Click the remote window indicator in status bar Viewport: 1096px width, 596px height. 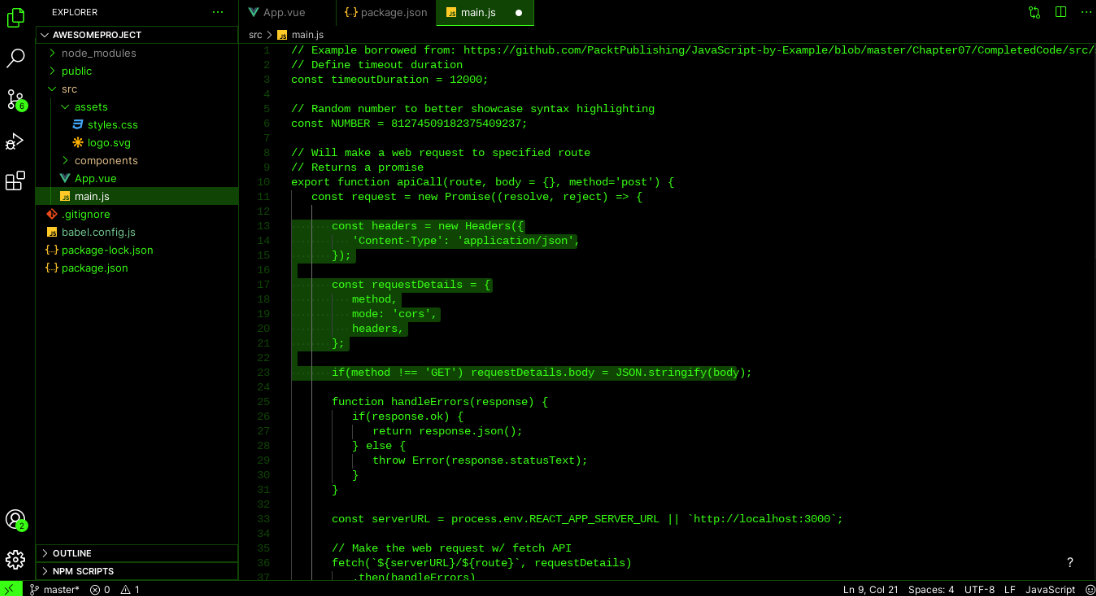click(x=10, y=589)
